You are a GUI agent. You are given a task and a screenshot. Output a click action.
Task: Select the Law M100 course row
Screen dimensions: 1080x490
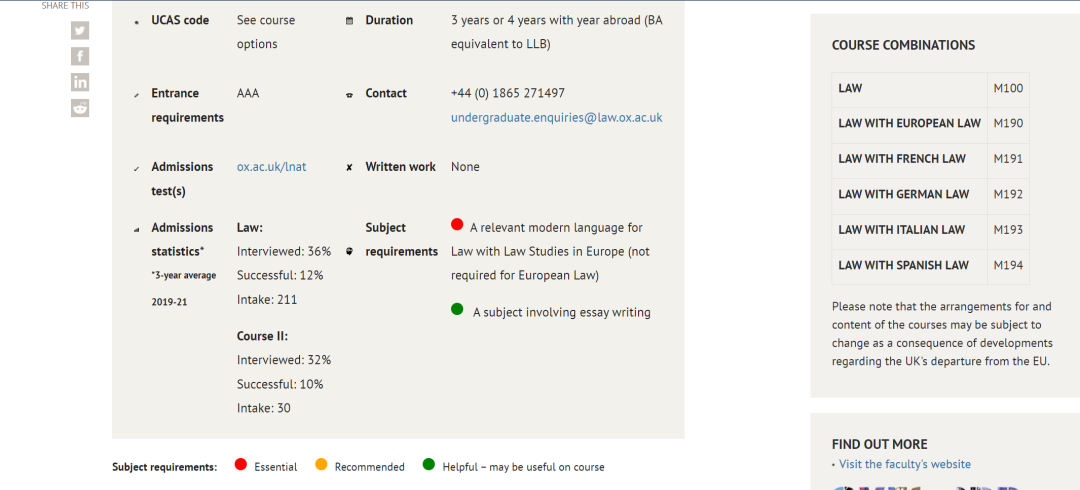tap(931, 89)
